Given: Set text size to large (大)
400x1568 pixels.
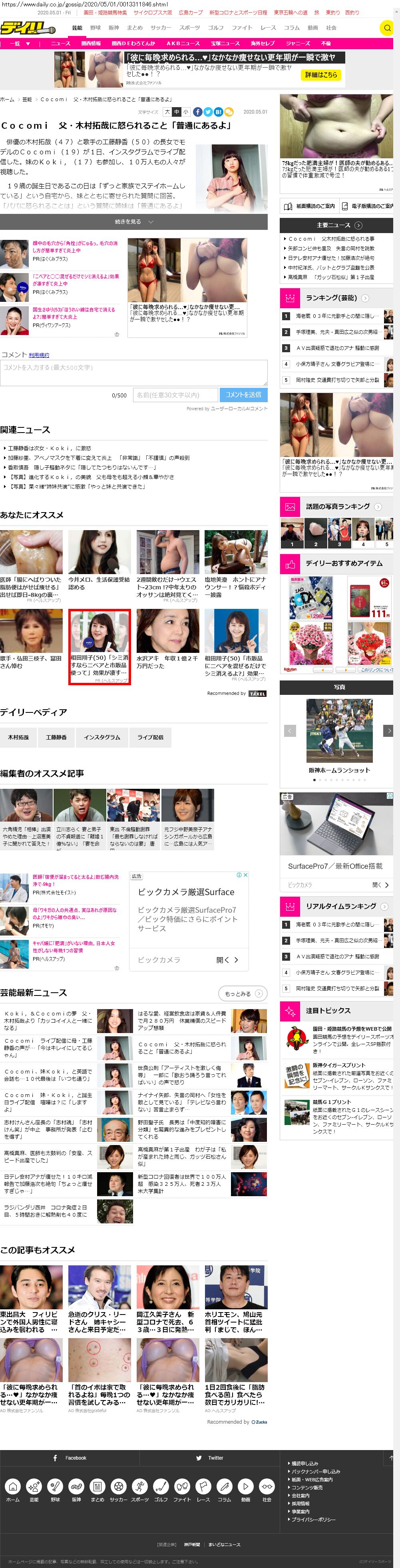Looking at the screenshot, I should click(x=167, y=112).
